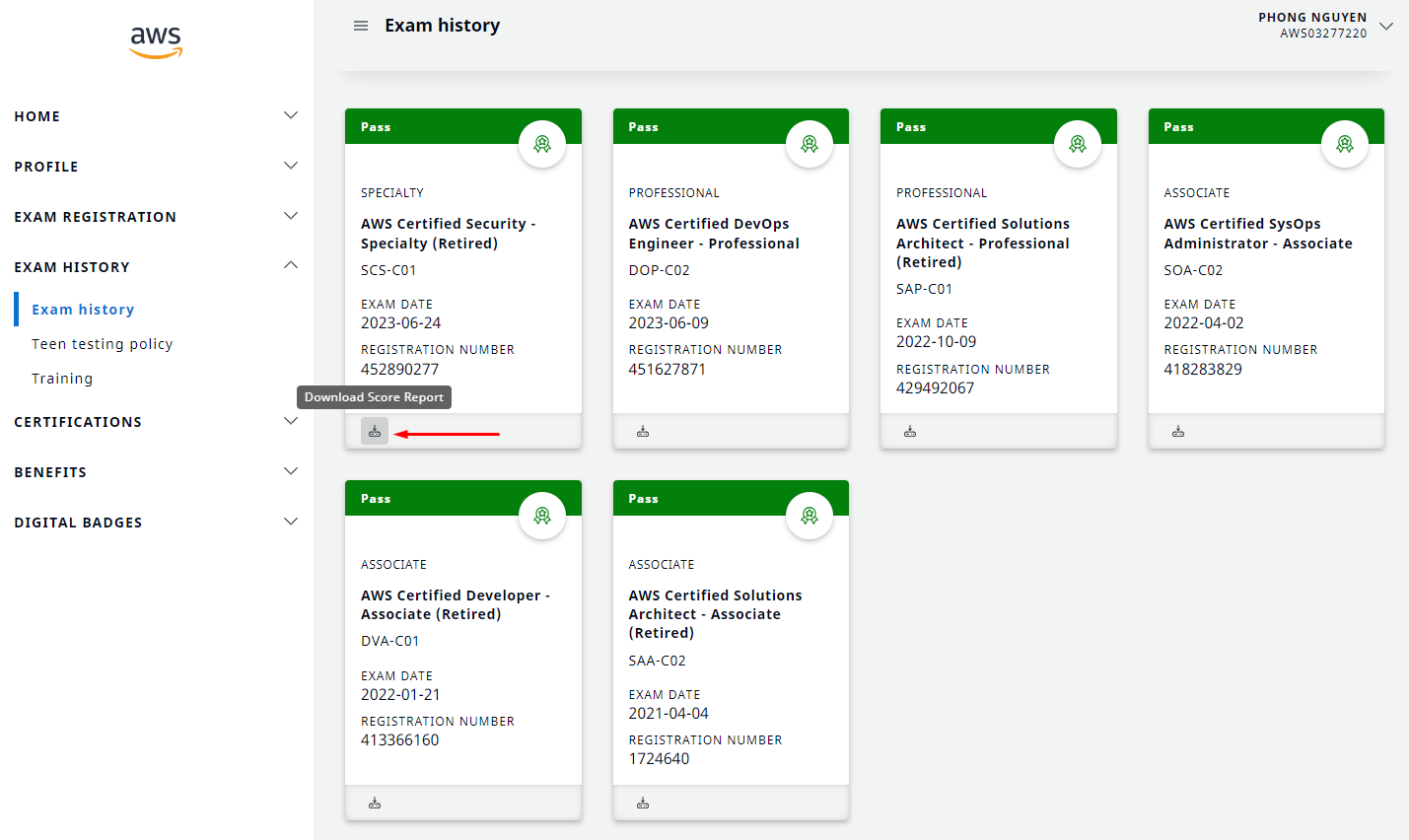This screenshot has width=1409, height=840.
Task: Click the AWS logo
Action: (156, 41)
